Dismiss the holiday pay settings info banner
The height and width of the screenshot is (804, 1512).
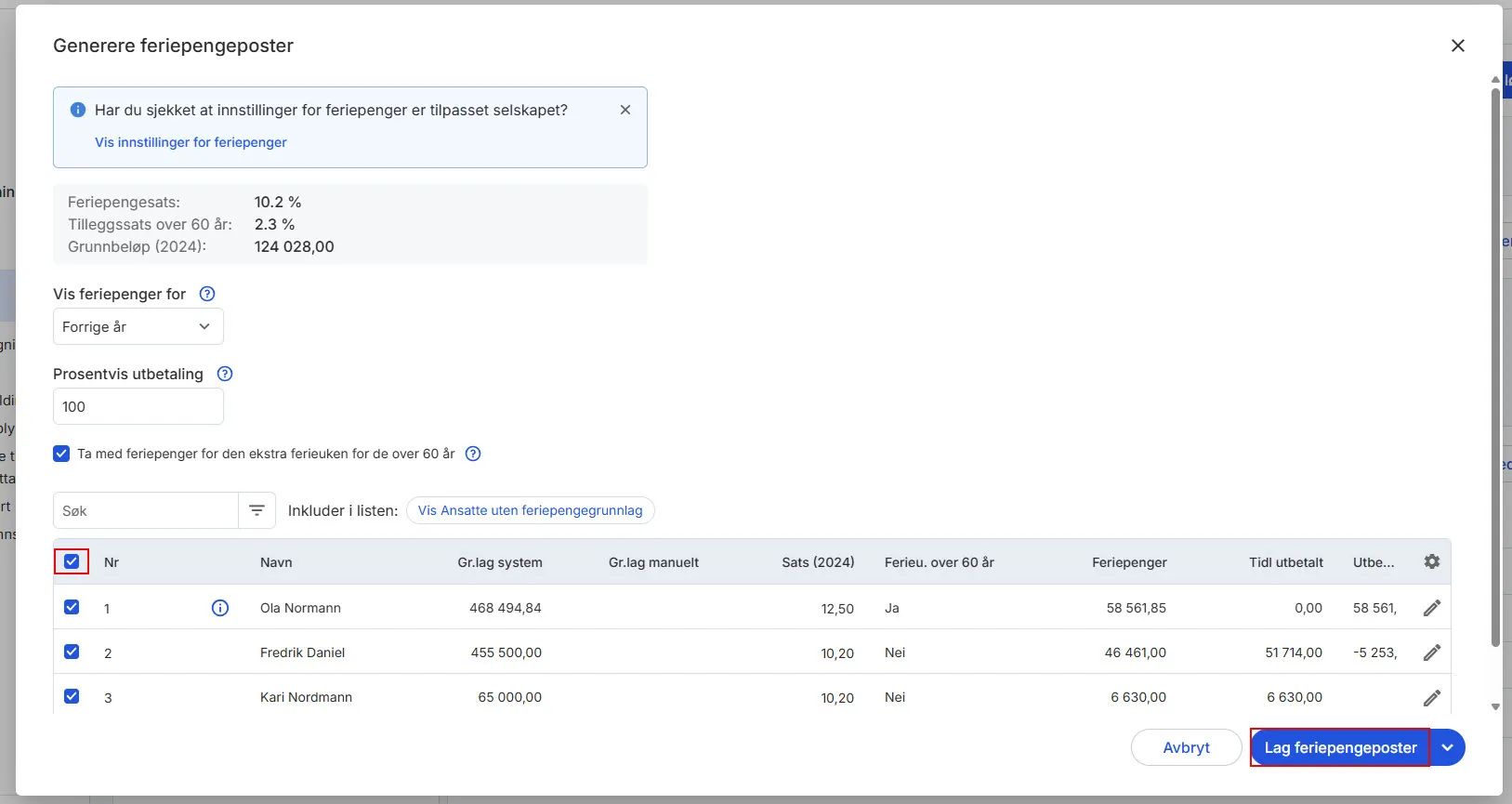coord(625,110)
